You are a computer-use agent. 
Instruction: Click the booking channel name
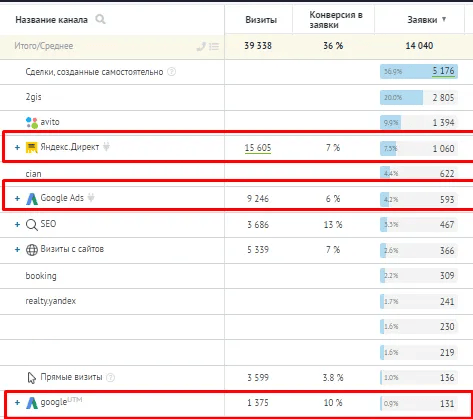tap(41, 276)
